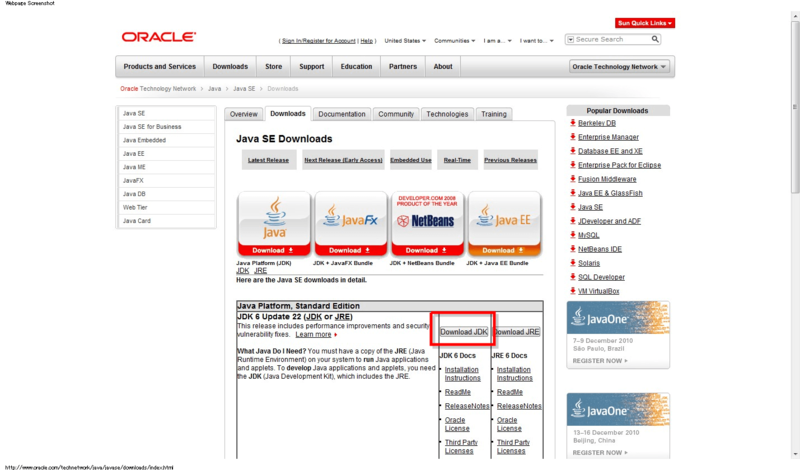The width and height of the screenshot is (800, 470).
Task: Click the download arrow beside MySQL
Action: tap(572, 235)
